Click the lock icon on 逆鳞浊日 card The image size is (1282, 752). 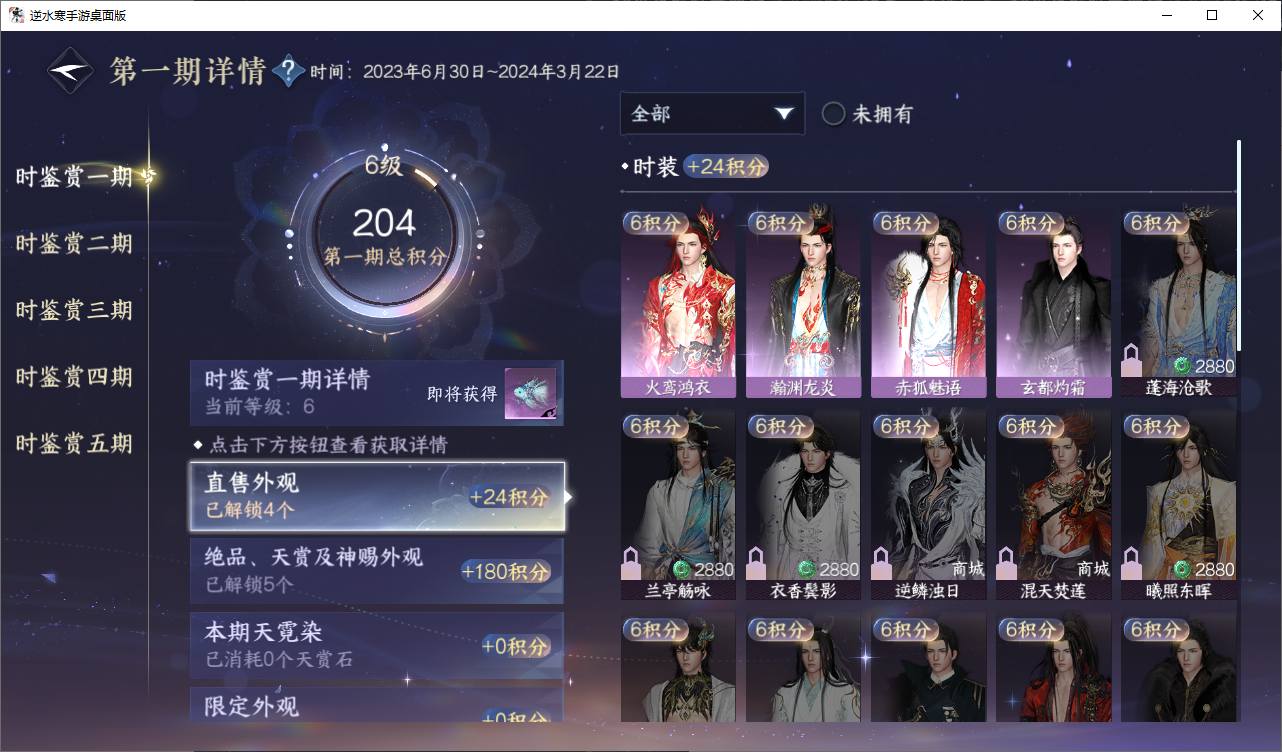[882, 563]
